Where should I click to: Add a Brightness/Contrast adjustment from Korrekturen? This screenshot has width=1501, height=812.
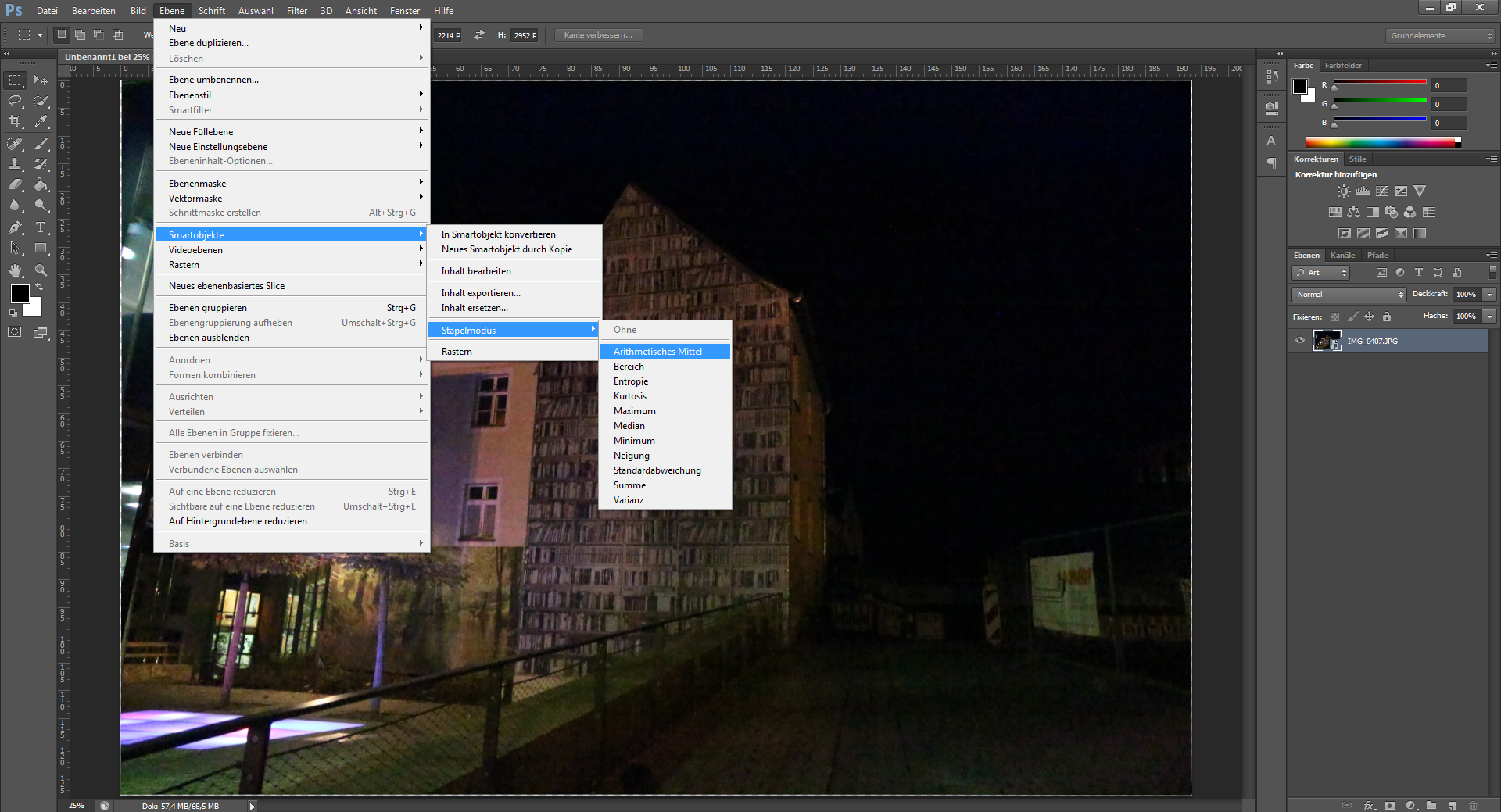tap(1343, 191)
